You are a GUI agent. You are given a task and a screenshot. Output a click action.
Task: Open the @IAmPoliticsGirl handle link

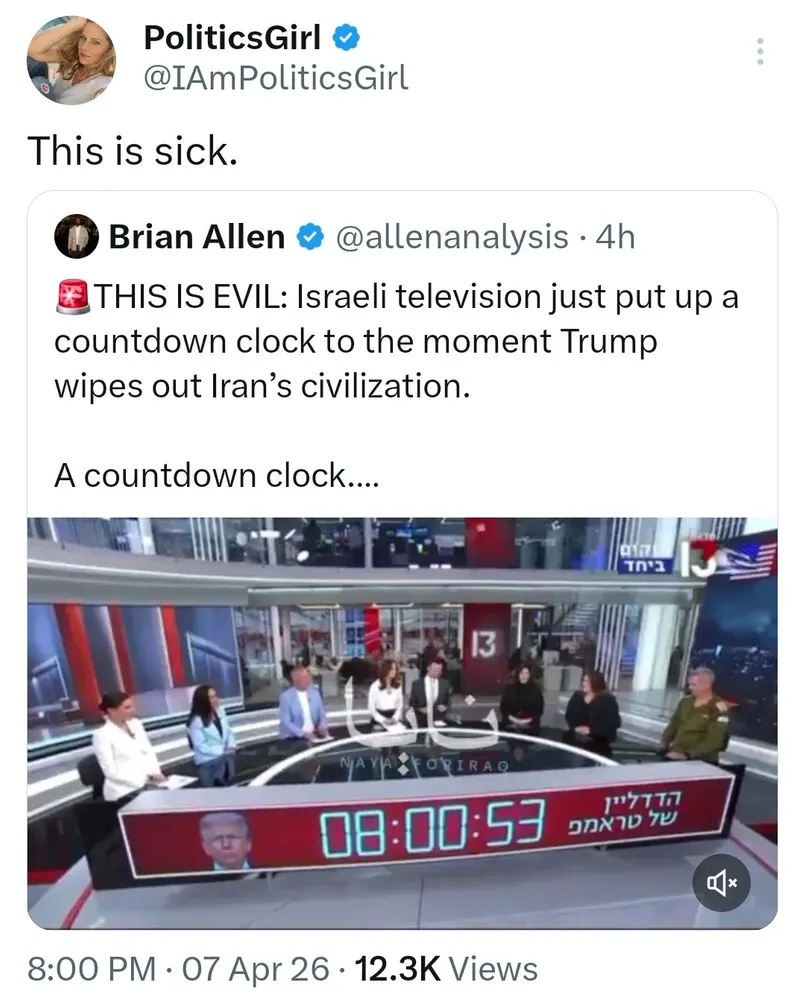point(276,78)
